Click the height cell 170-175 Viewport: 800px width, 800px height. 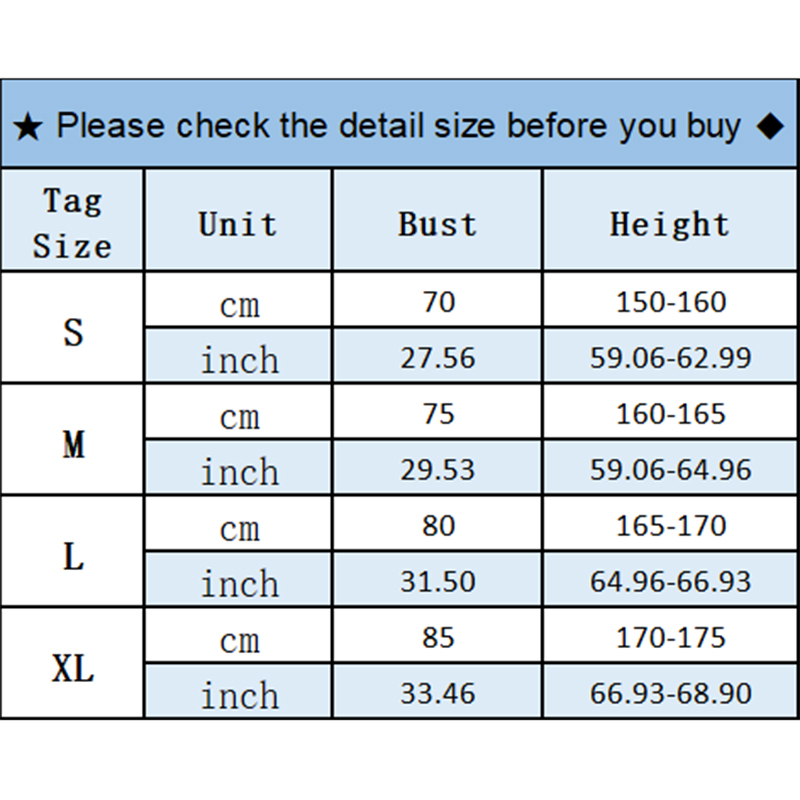tap(670, 637)
